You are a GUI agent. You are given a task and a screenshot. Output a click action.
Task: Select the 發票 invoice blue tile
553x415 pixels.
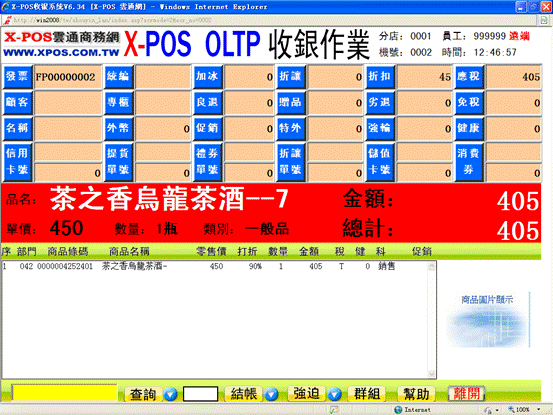point(18,76)
